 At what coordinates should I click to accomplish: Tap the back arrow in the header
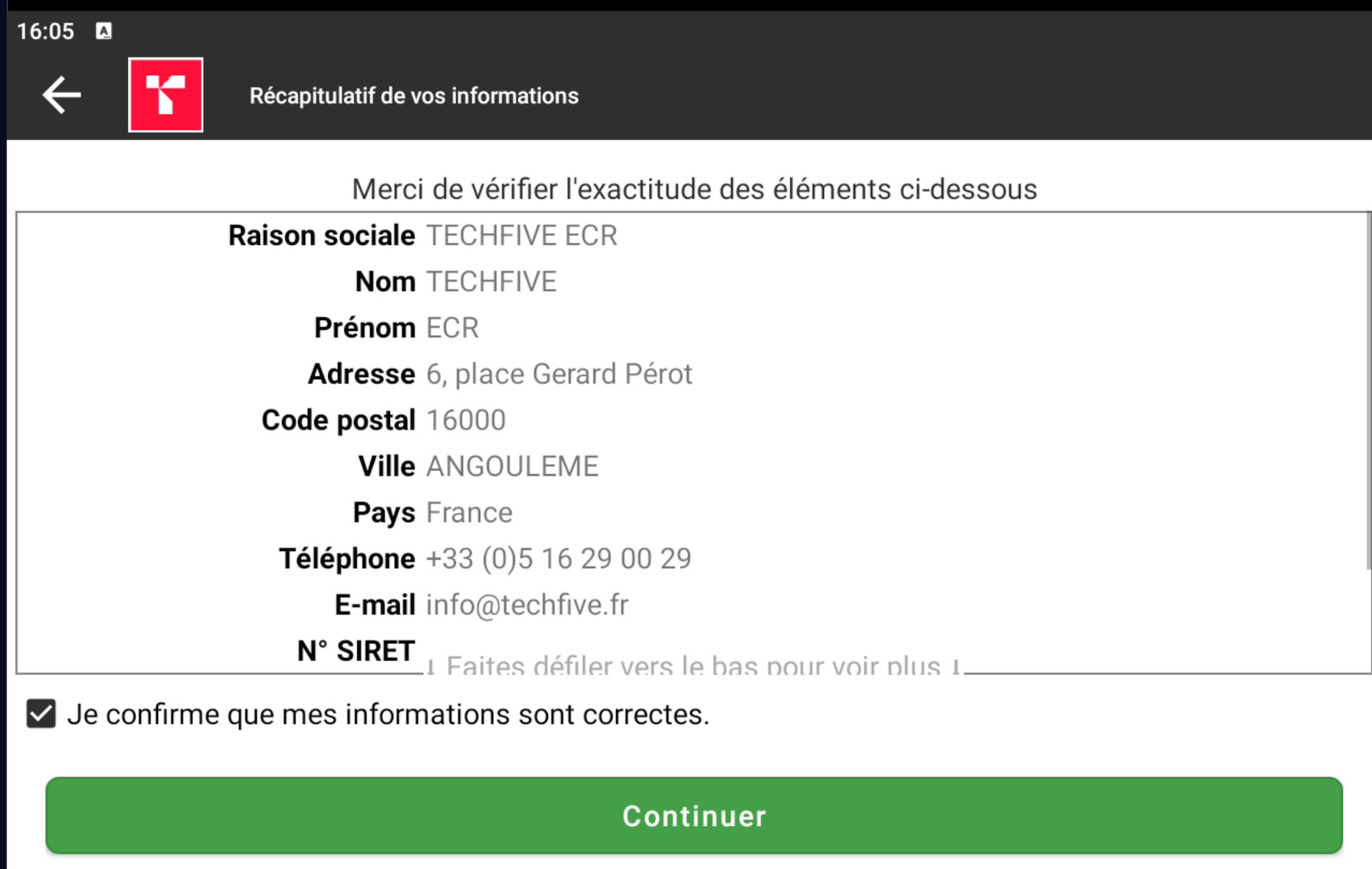click(61, 95)
